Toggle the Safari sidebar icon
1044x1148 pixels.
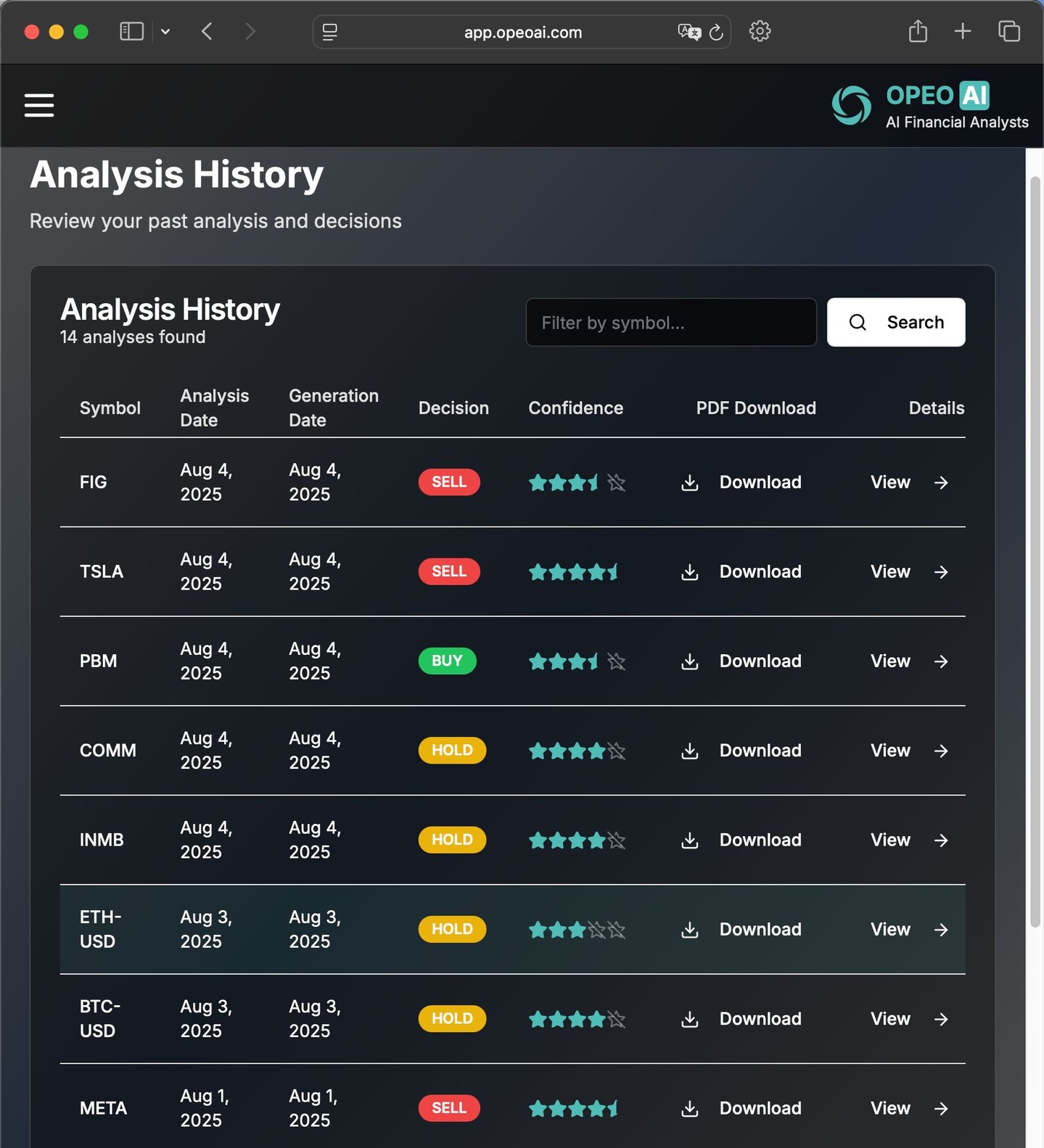click(x=131, y=31)
